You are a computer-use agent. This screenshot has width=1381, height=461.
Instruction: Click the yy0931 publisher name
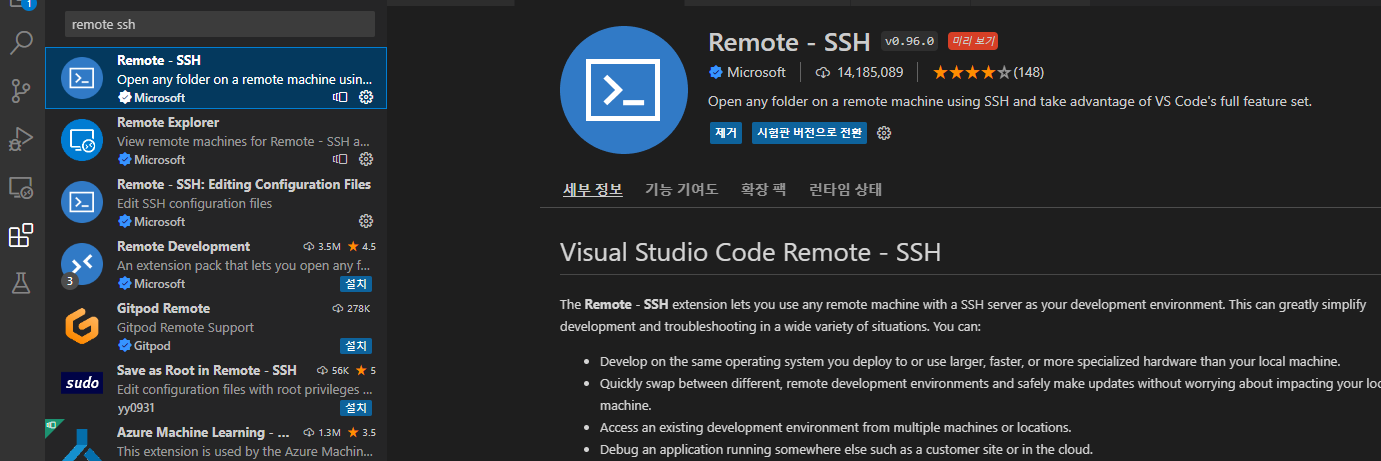[137, 407]
